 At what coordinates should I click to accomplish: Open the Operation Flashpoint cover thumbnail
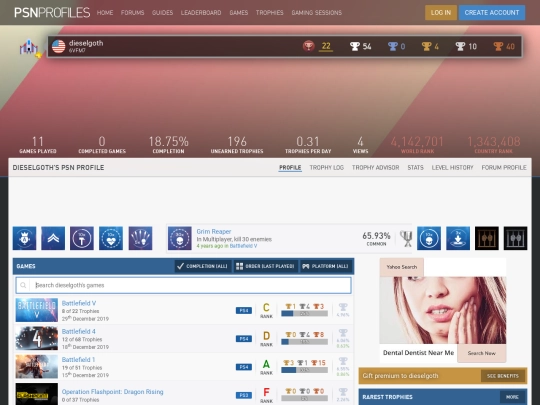tap(37, 394)
